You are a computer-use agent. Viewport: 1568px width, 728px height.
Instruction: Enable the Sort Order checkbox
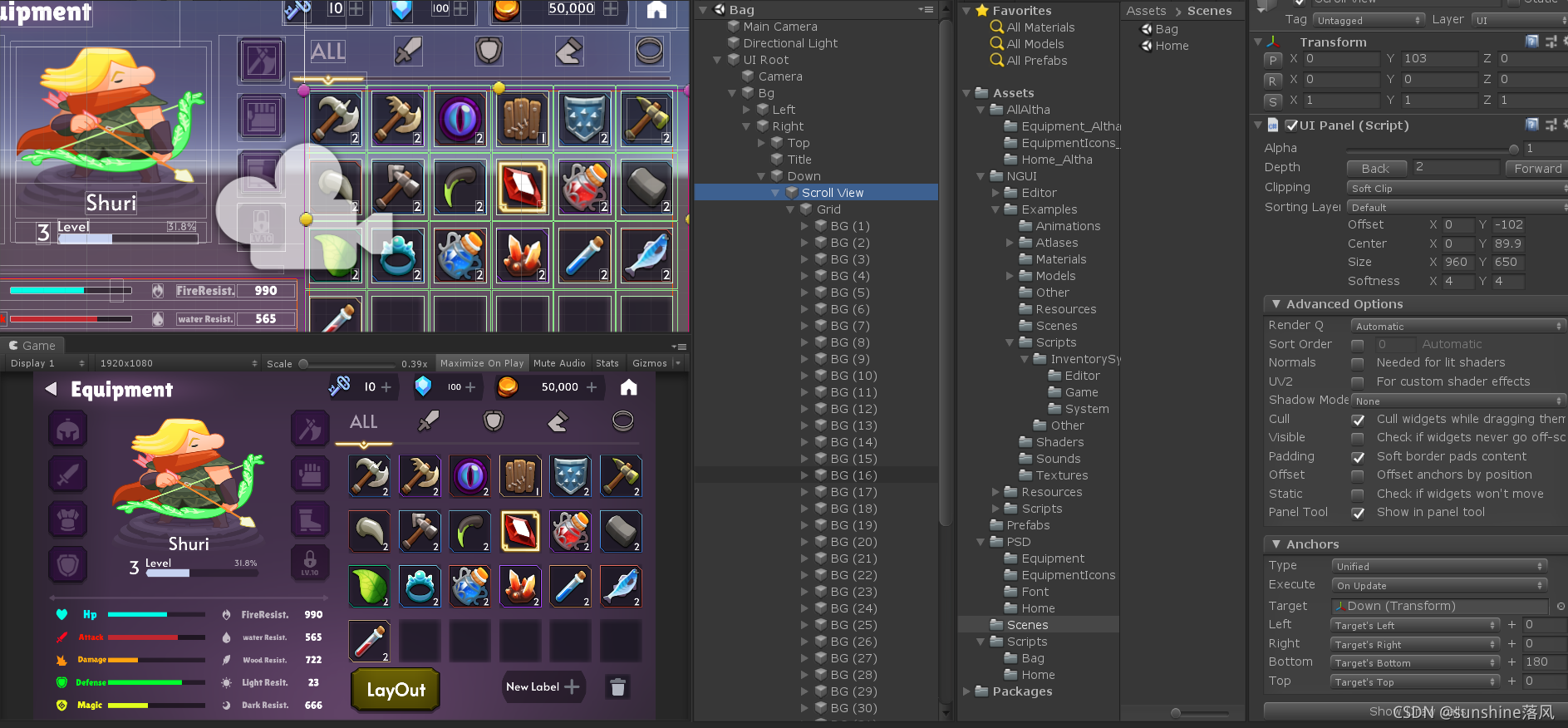pos(1358,344)
